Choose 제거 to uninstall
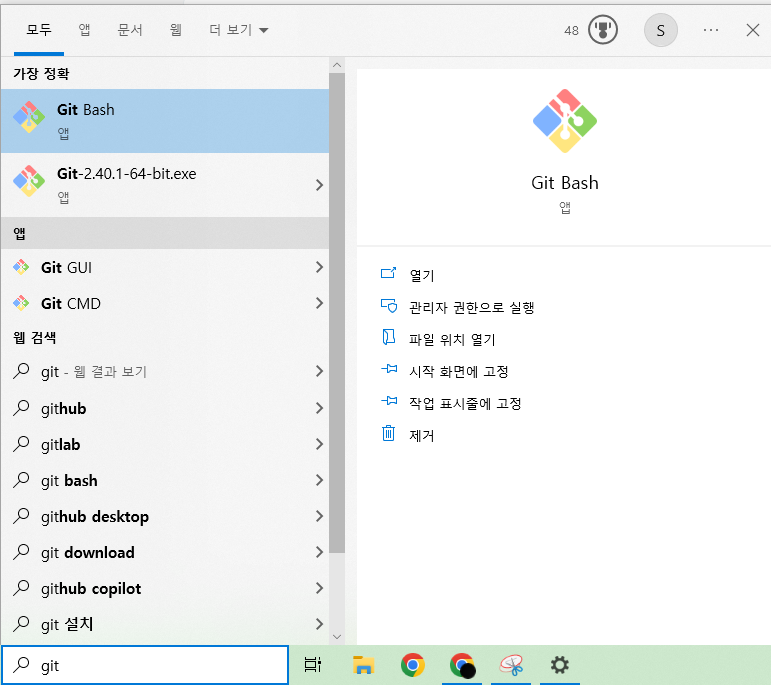The image size is (771, 685). click(422, 436)
